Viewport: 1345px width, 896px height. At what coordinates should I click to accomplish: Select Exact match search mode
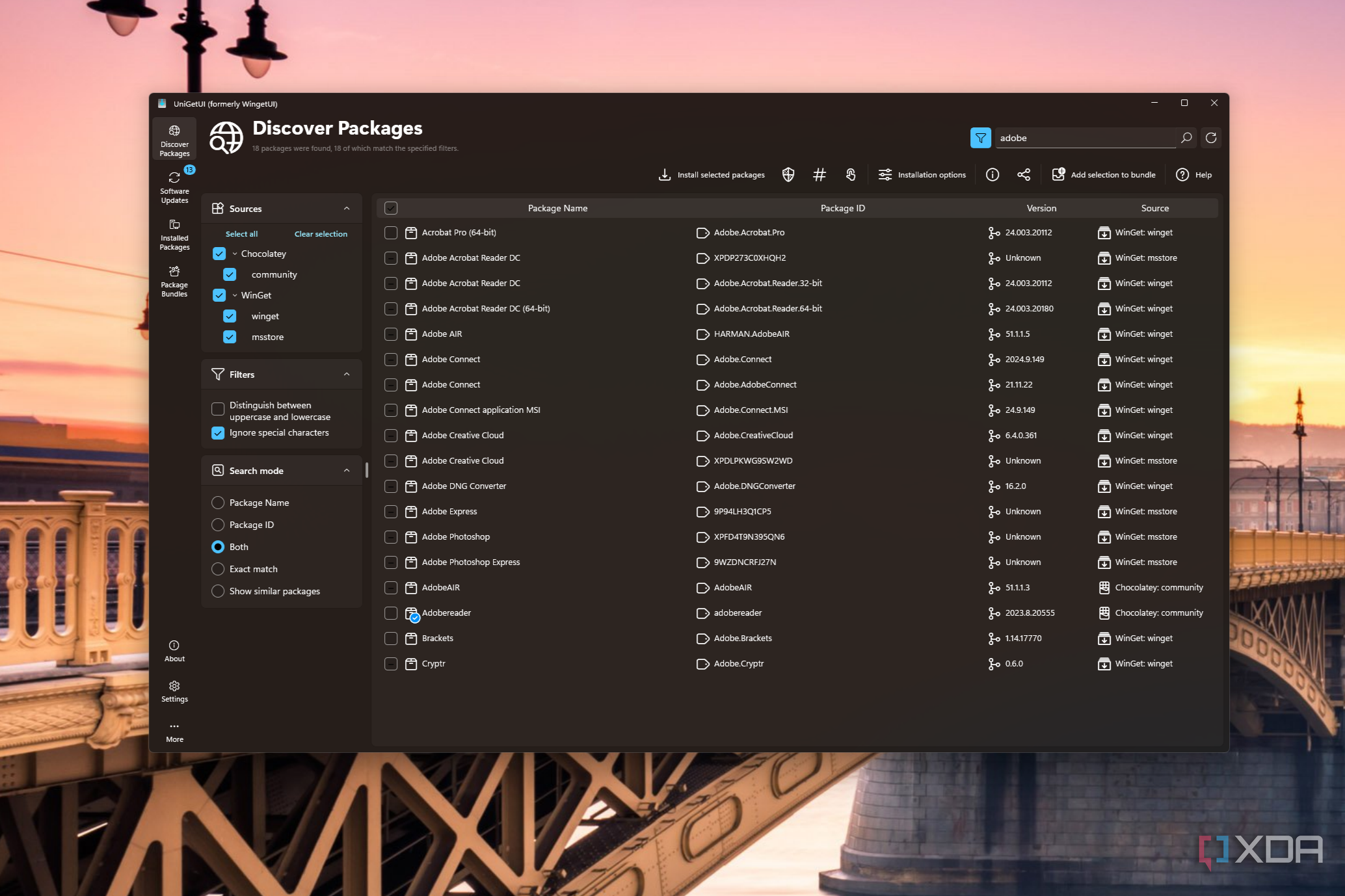218,569
